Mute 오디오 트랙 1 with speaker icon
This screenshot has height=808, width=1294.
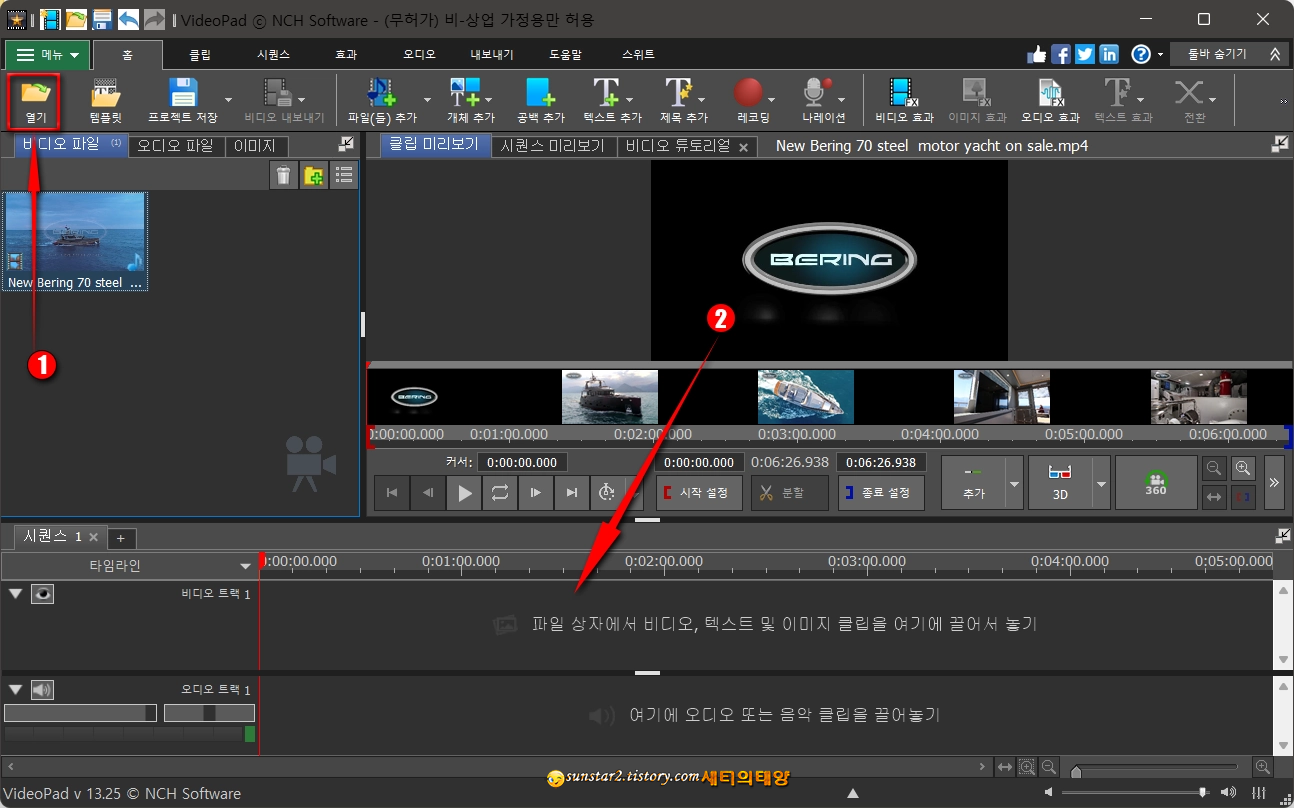[x=42, y=690]
